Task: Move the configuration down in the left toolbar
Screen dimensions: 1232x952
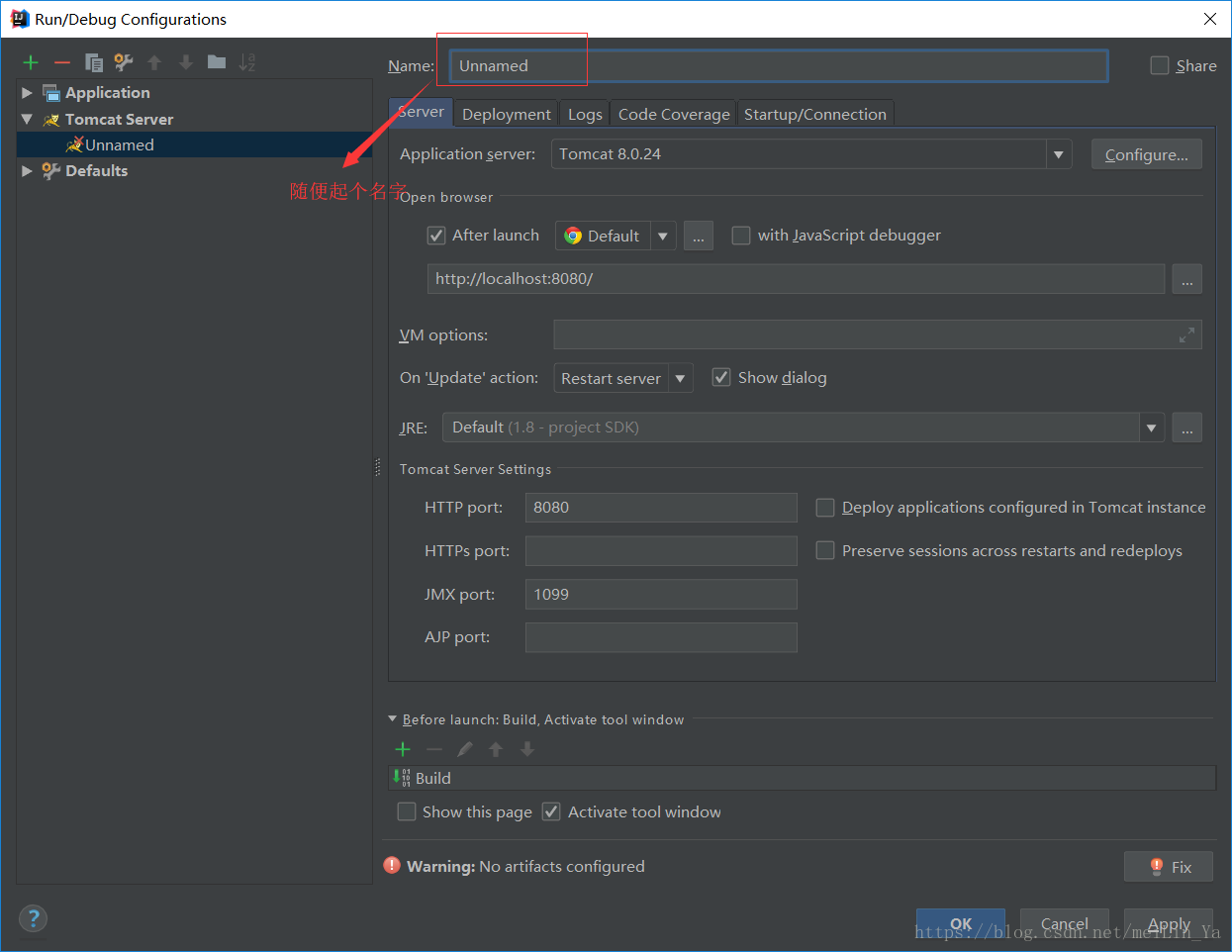Action: tap(185, 62)
